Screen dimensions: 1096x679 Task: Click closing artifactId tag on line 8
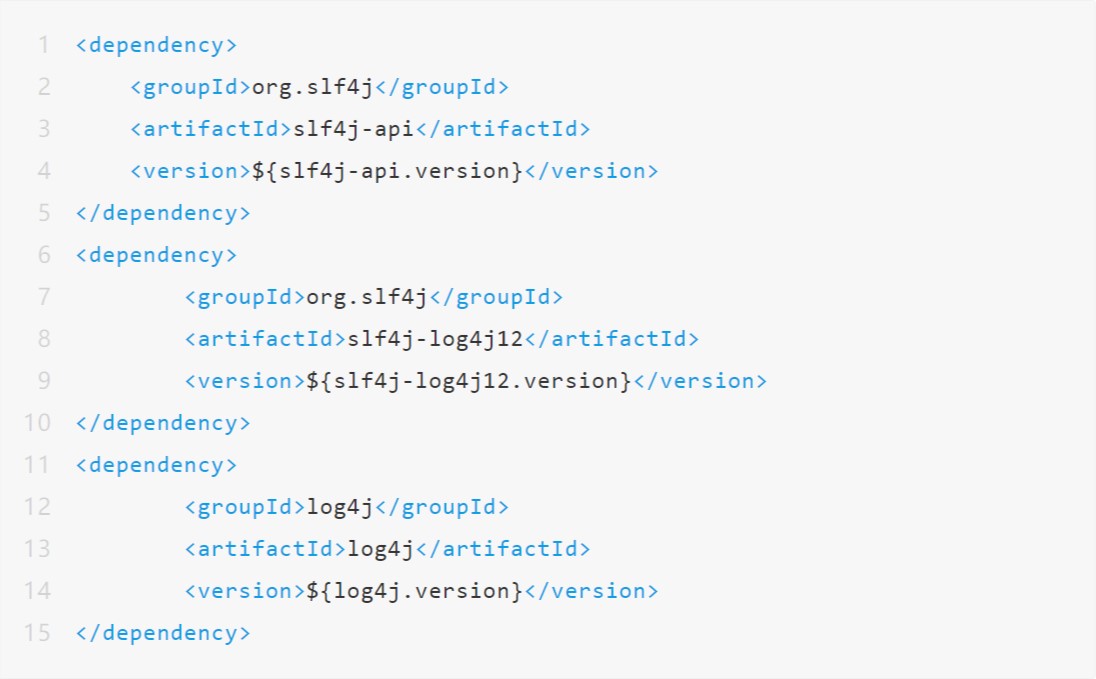[612, 339]
